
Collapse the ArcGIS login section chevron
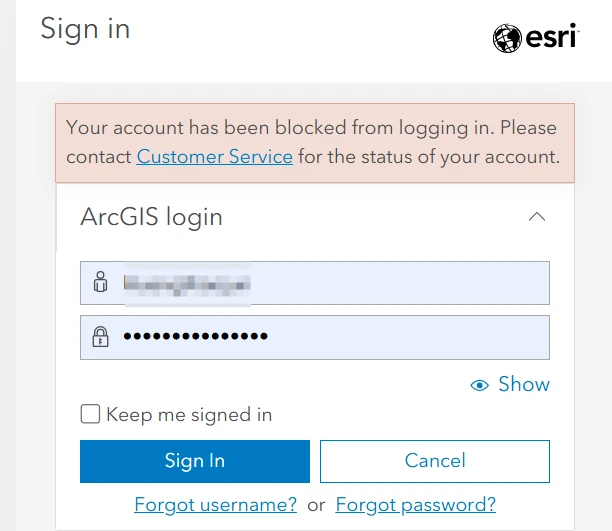tap(537, 217)
